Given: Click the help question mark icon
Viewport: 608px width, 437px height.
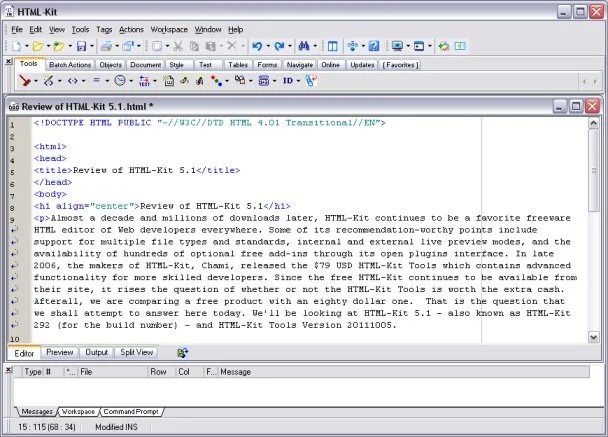Looking at the screenshot, I should tap(374, 46).
